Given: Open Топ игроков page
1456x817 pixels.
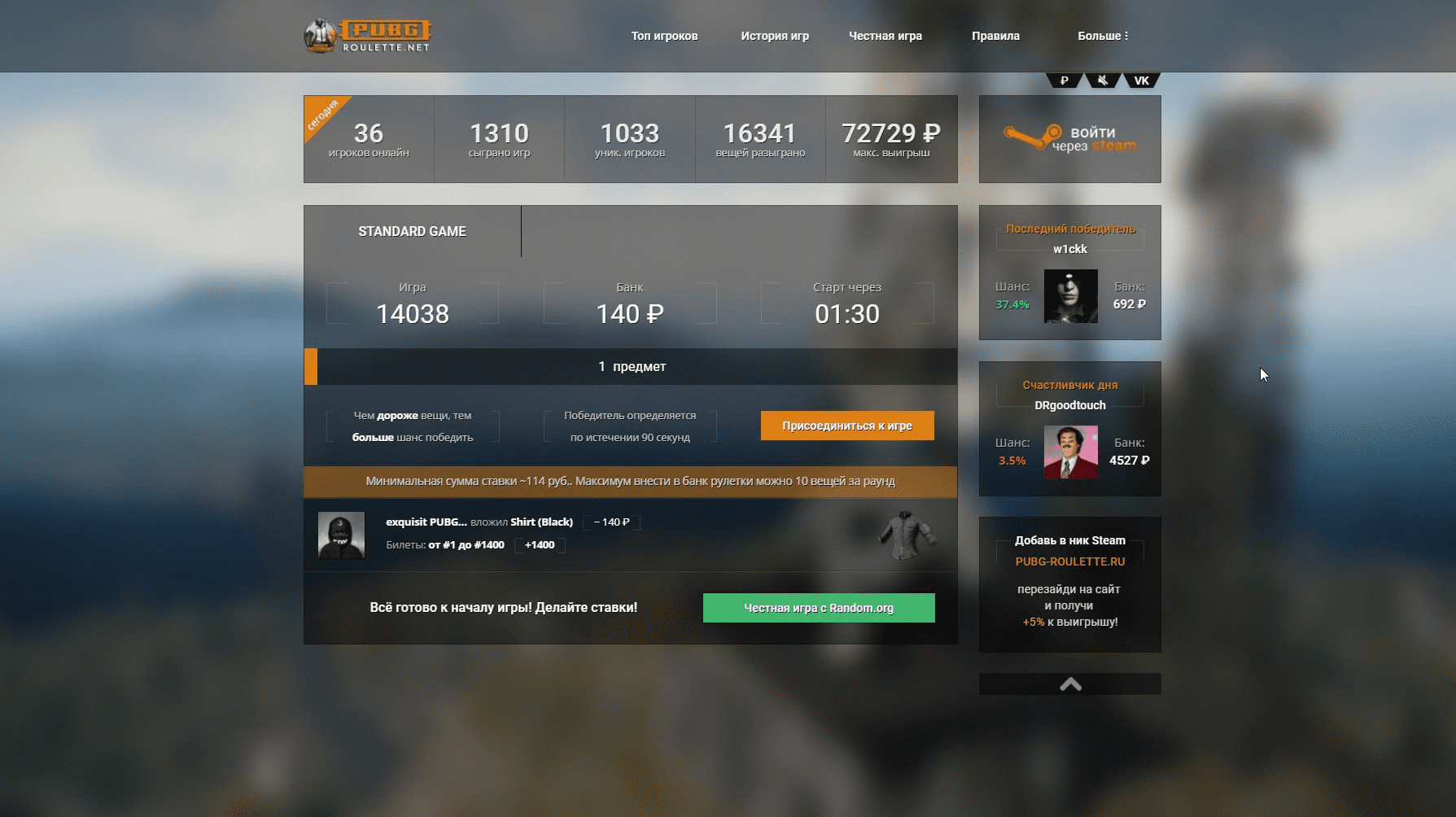Looking at the screenshot, I should pos(664,36).
